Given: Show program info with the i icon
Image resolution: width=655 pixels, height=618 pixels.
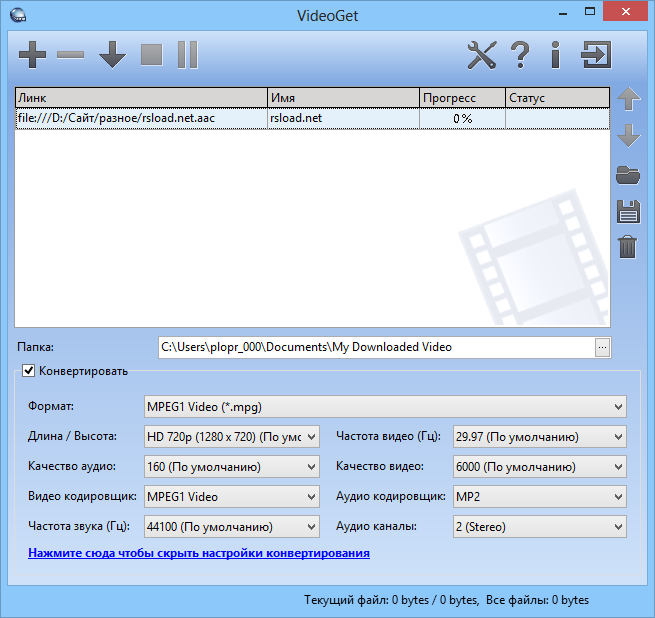Looking at the screenshot, I should tap(555, 55).
